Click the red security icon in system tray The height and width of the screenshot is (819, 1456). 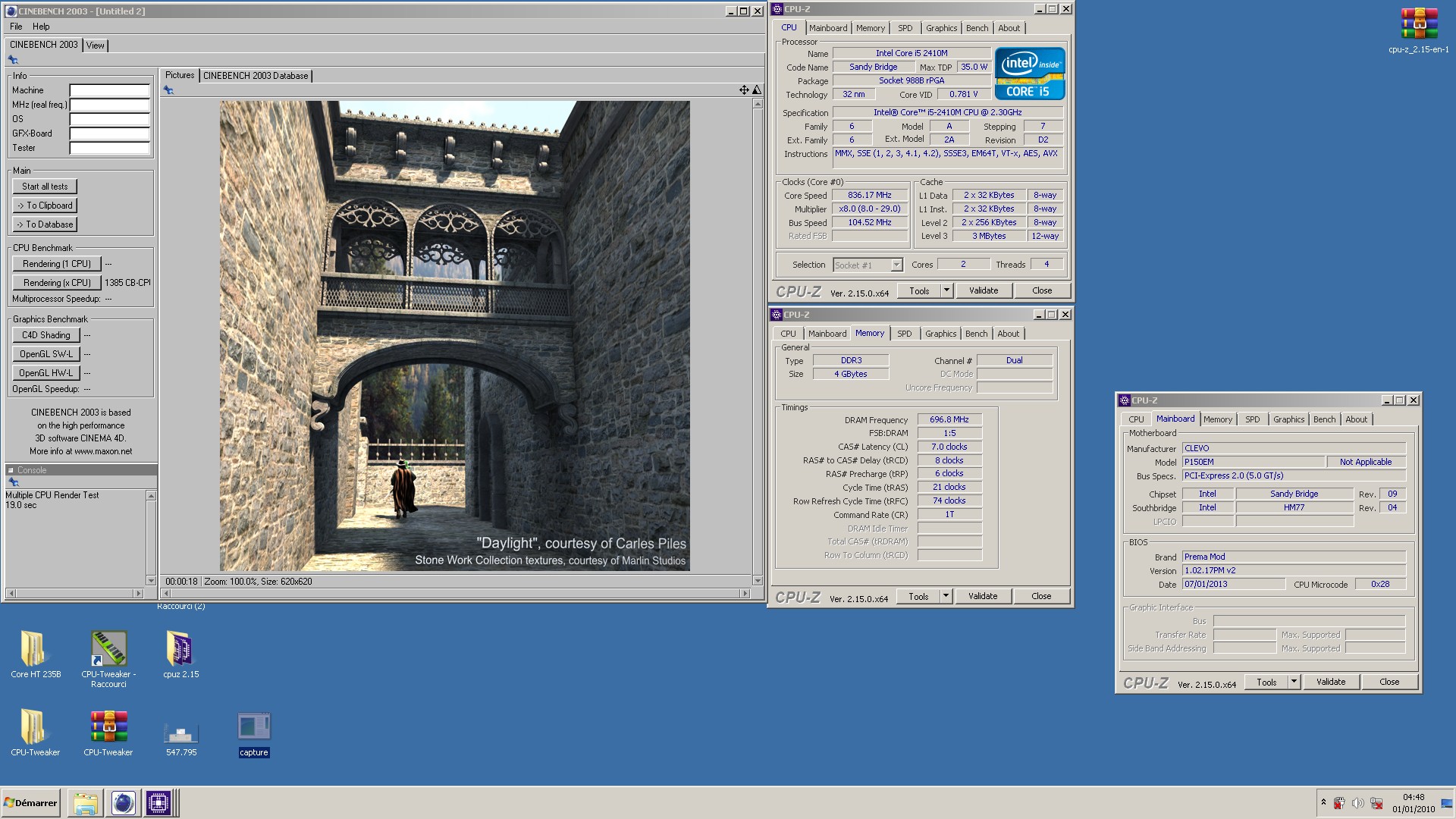point(1339,803)
